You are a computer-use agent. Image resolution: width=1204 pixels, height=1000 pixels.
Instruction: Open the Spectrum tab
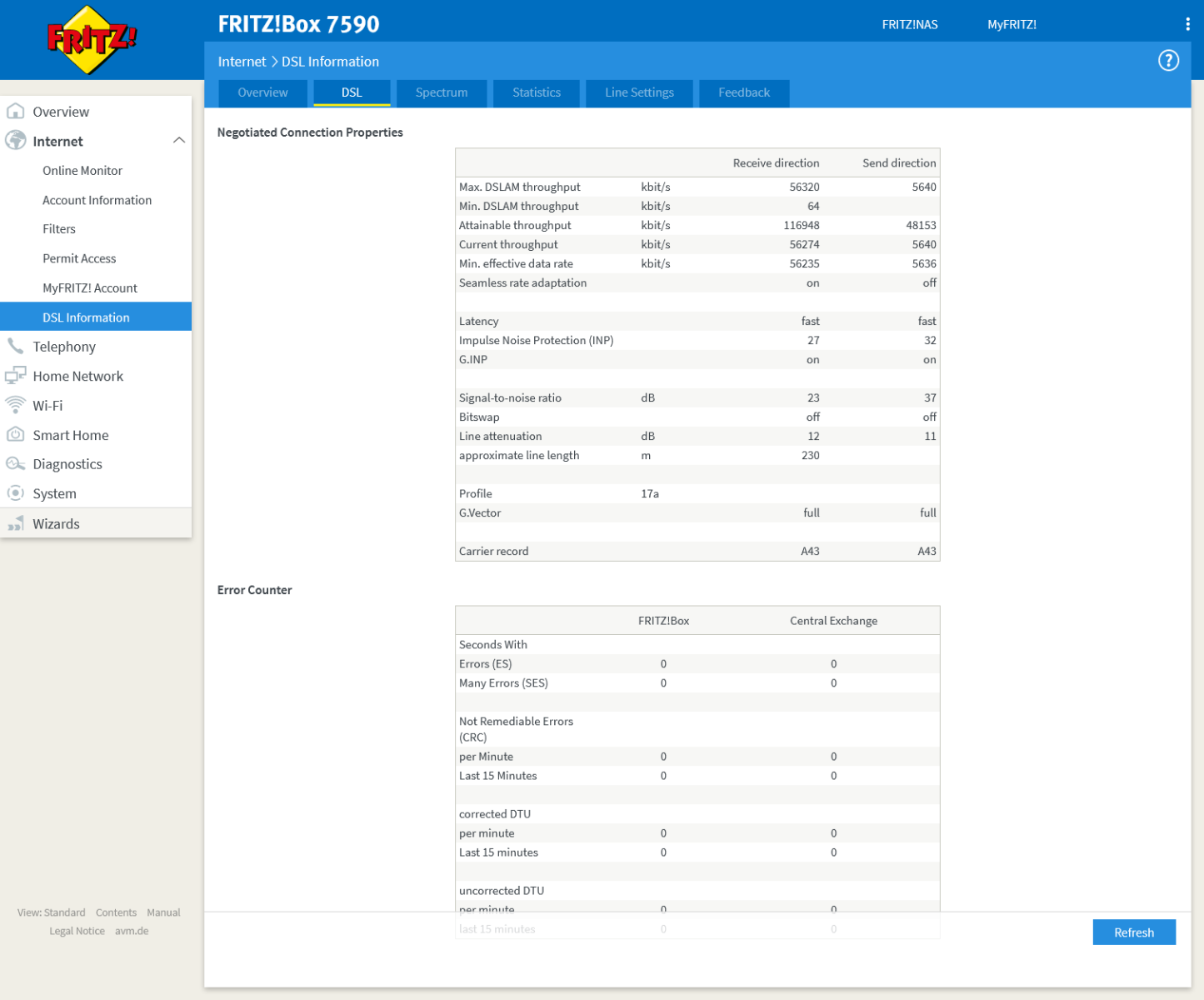point(442,92)
